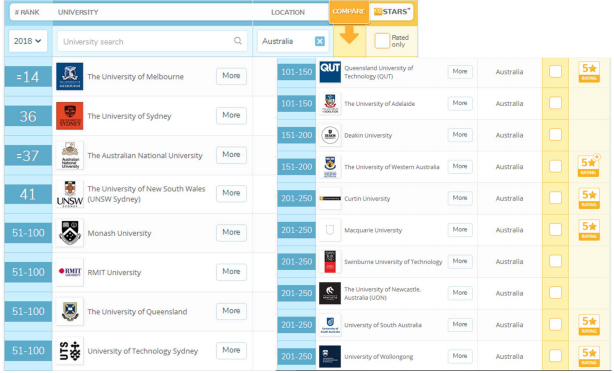Tick compare checkbox for Macquarie University

tap(555, 229)
